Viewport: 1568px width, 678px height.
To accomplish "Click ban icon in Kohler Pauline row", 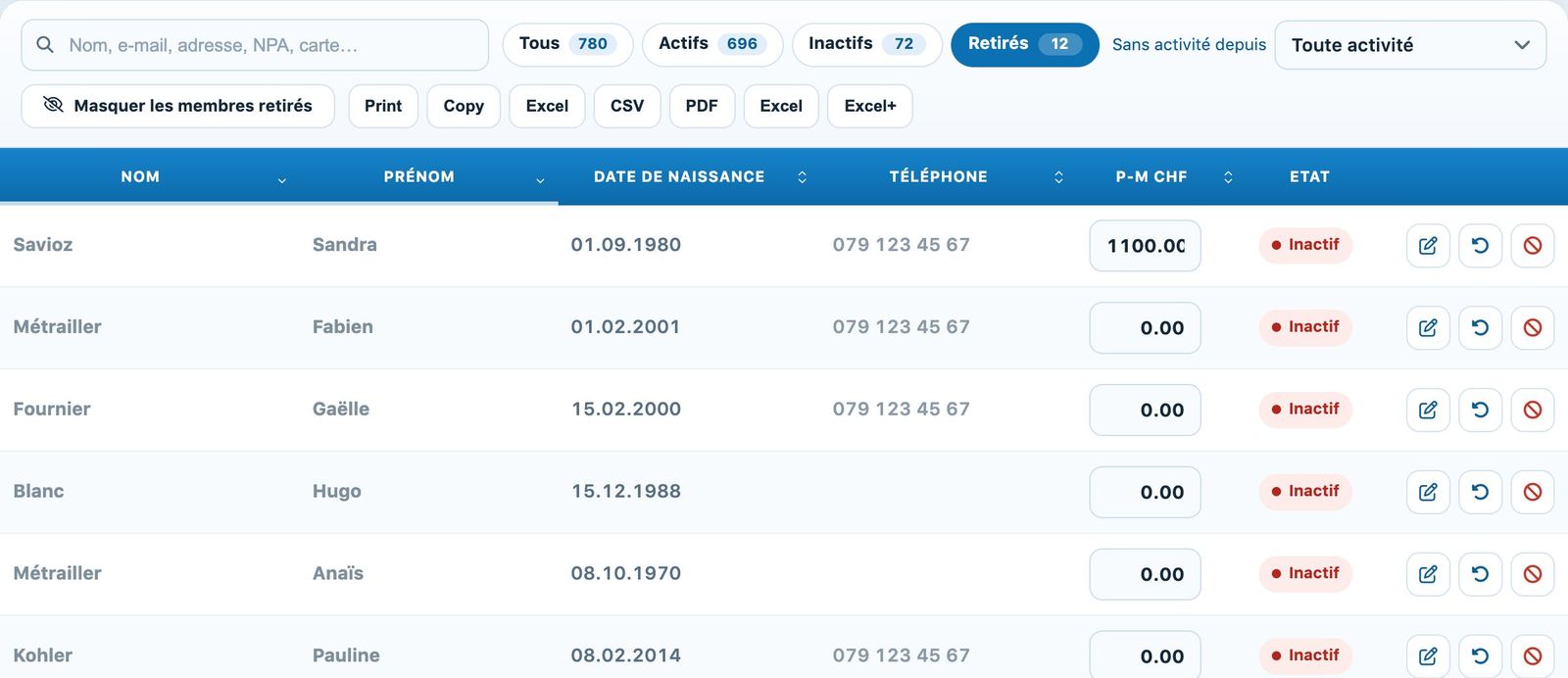I will [1533, 656].
